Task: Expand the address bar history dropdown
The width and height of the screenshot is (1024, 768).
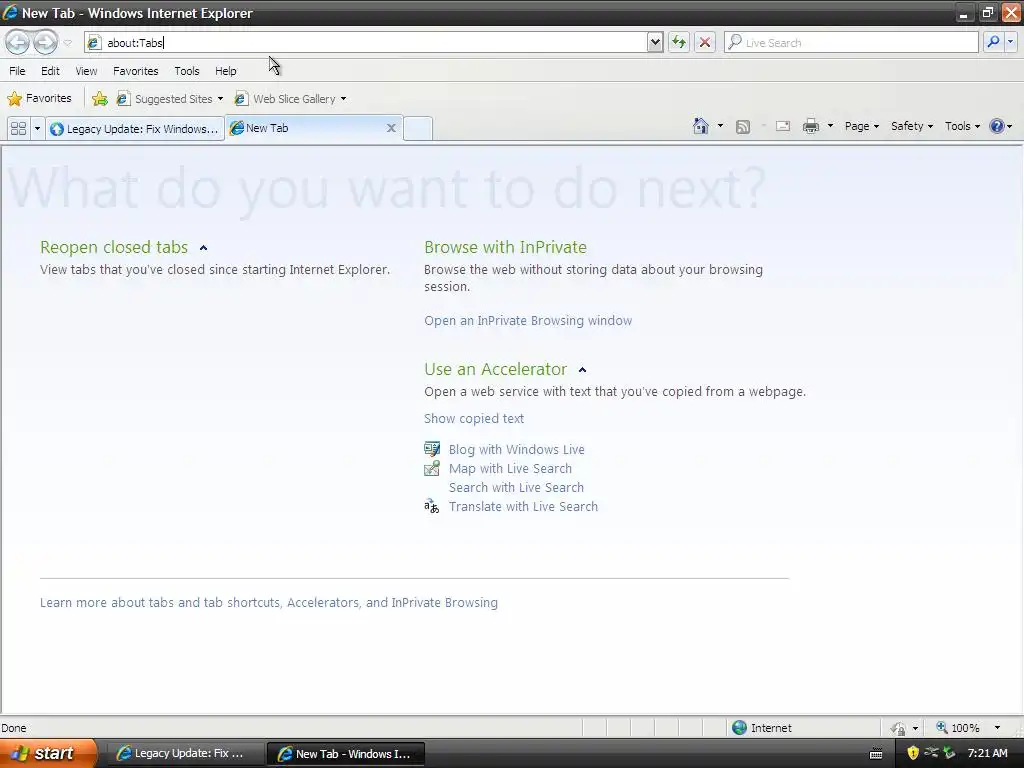Action: point(655,42)
